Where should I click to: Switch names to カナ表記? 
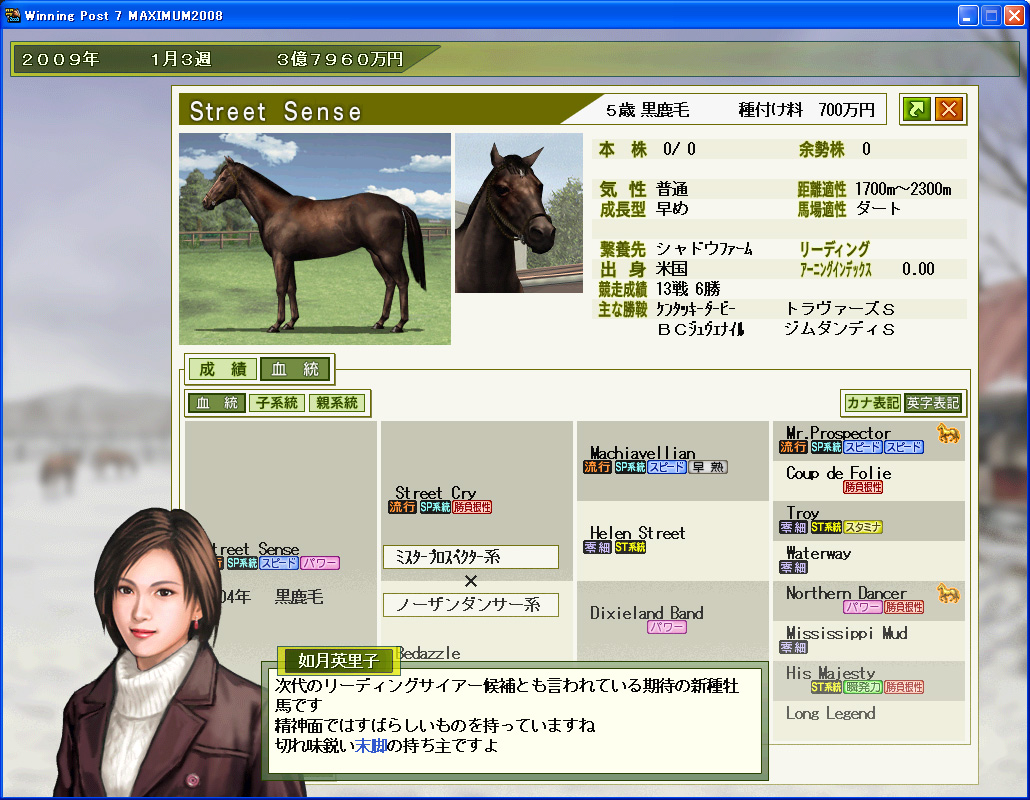pos(872,403)
